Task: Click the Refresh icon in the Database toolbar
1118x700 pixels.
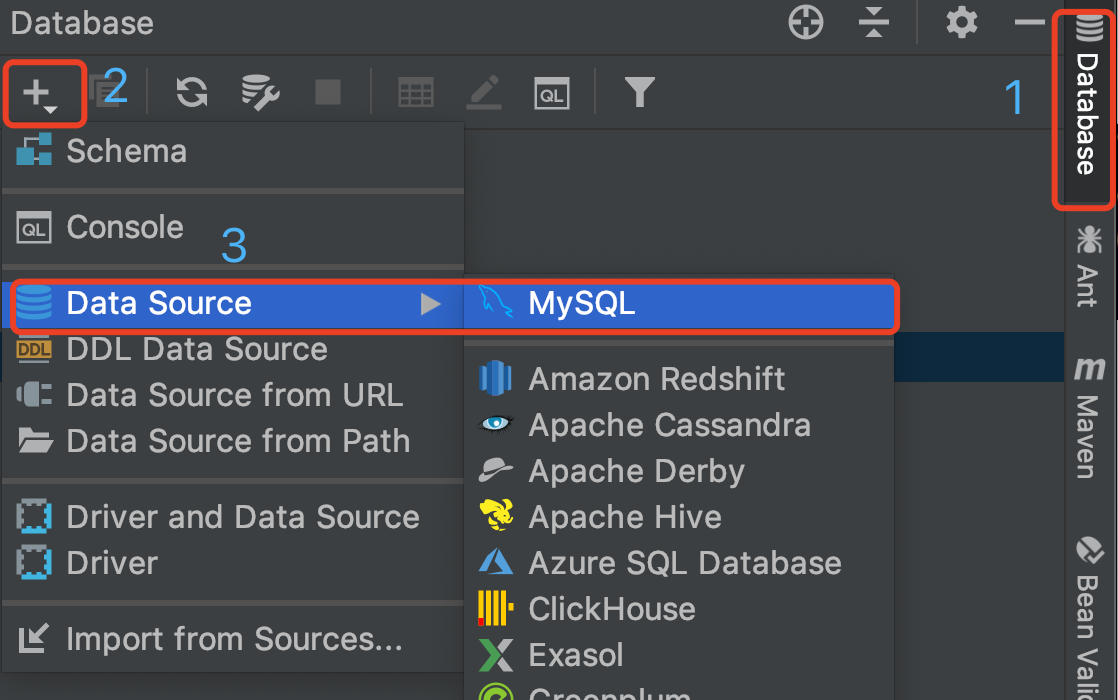Action: pos(191,93)
